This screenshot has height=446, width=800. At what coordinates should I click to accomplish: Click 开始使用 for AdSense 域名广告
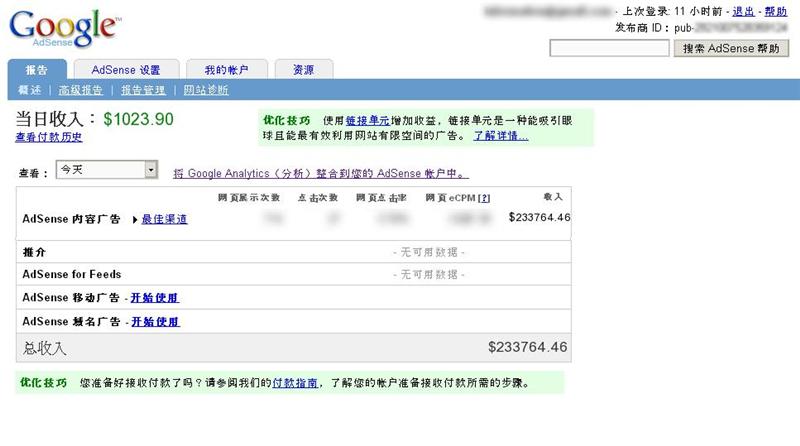[x=156, y=321]
